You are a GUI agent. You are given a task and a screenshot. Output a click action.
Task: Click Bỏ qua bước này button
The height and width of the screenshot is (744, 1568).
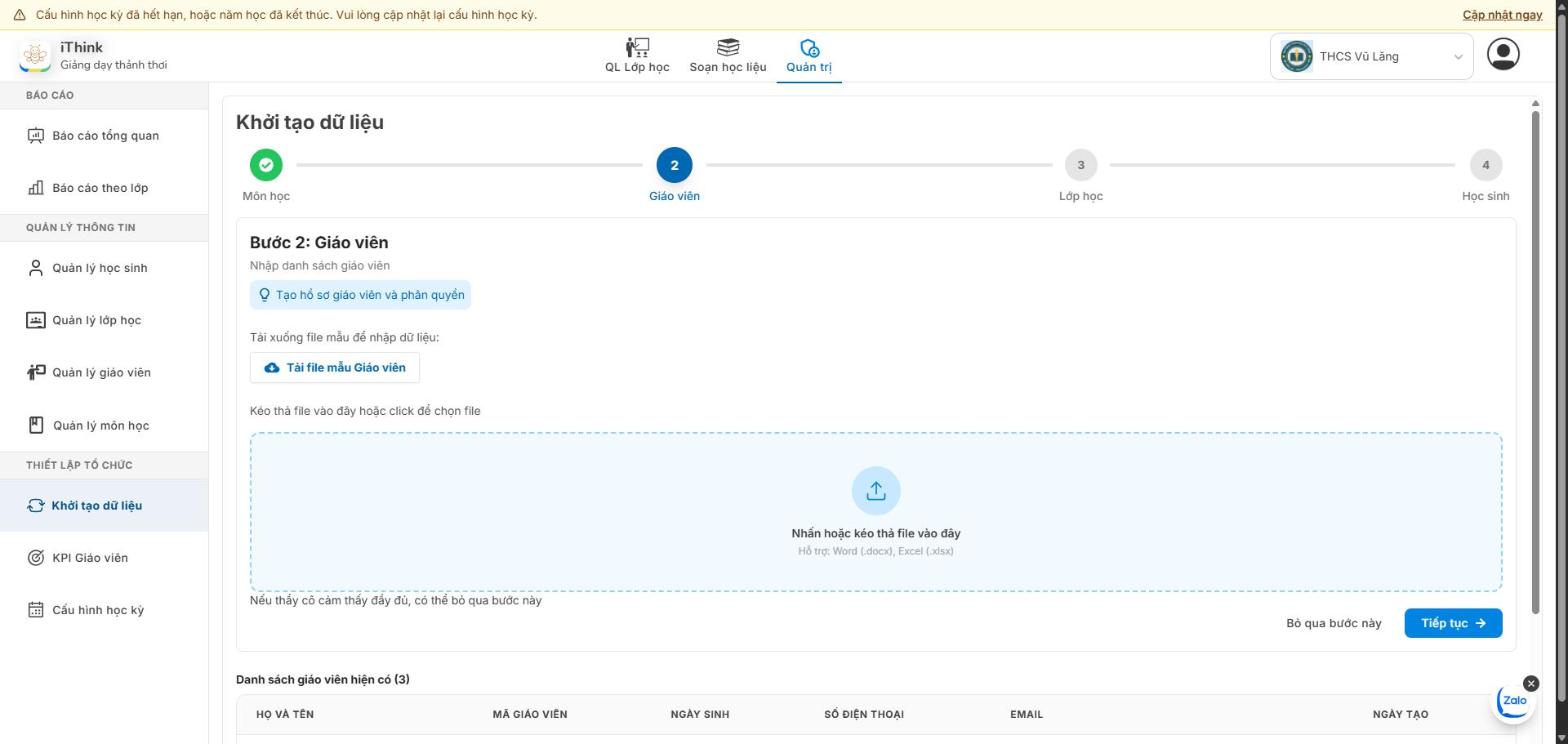[x=1334, y=623]
